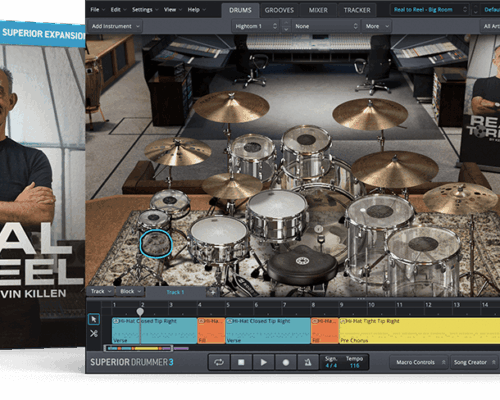This screenshot has width=500, height=400.
Task: Hit the top left crash cymbal
Action: coord(231,107)
